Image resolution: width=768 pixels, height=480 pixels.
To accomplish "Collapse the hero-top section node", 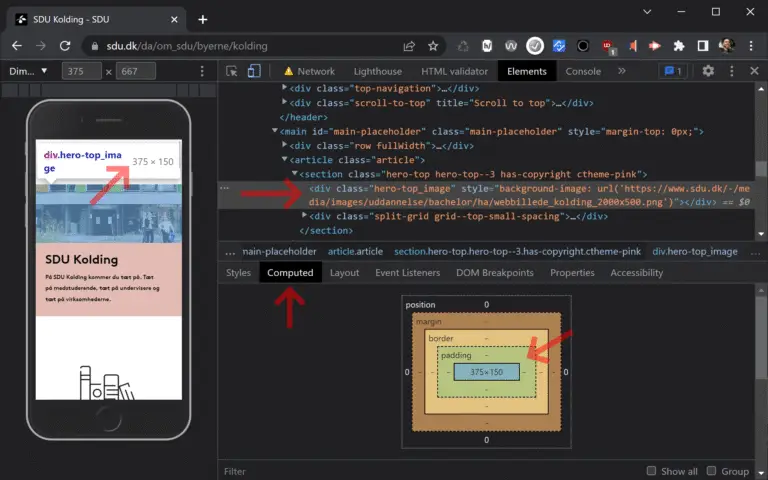I will [x=294, y=173].
